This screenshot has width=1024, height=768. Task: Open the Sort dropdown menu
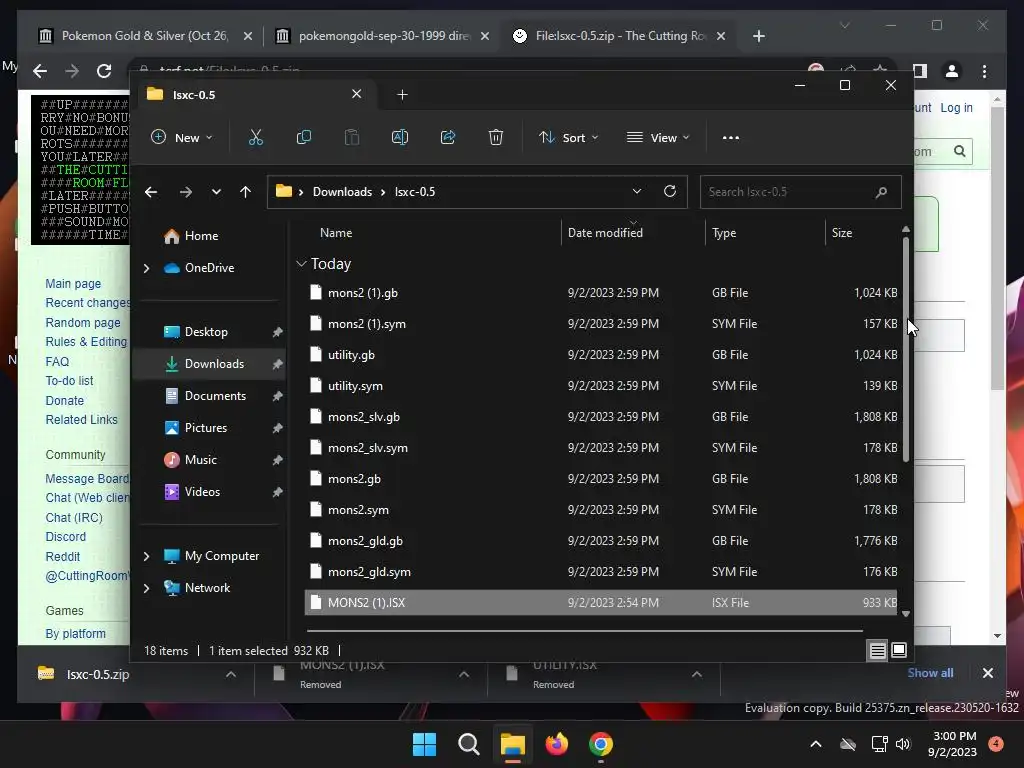coord(568,138)
